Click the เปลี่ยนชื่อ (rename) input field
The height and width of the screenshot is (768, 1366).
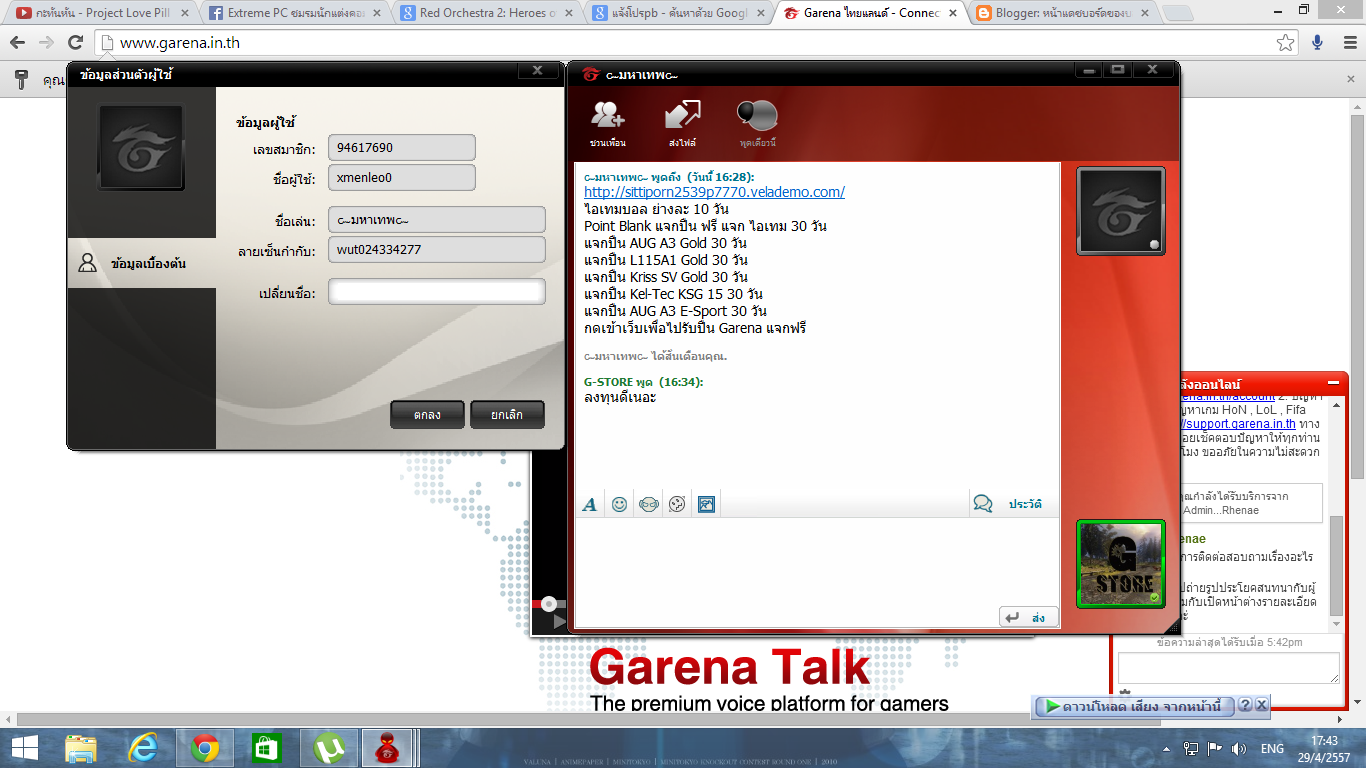[x=437, y=292]
